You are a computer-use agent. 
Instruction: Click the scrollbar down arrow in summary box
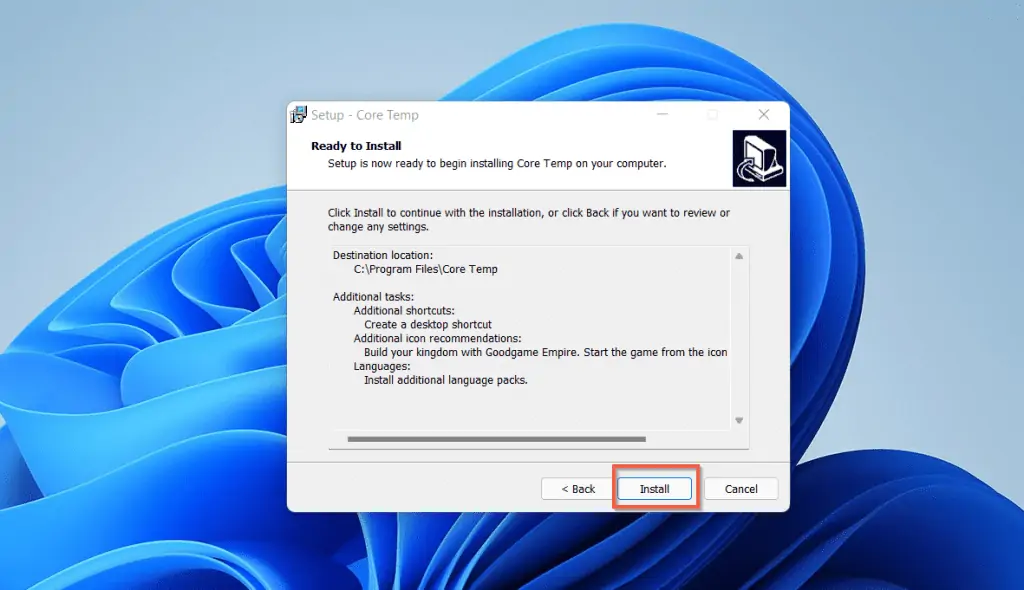click(x=739, y=420)
